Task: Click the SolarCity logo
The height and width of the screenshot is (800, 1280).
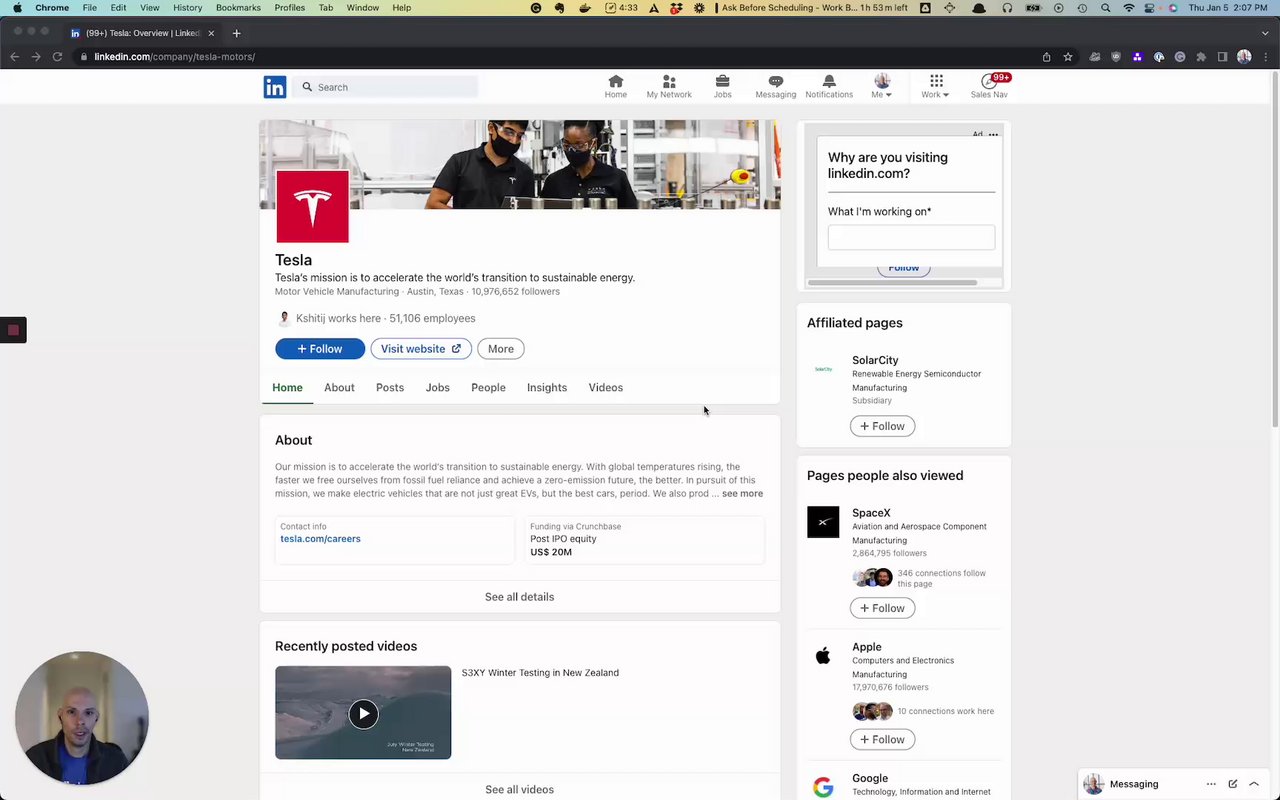Action: point(823,369)
